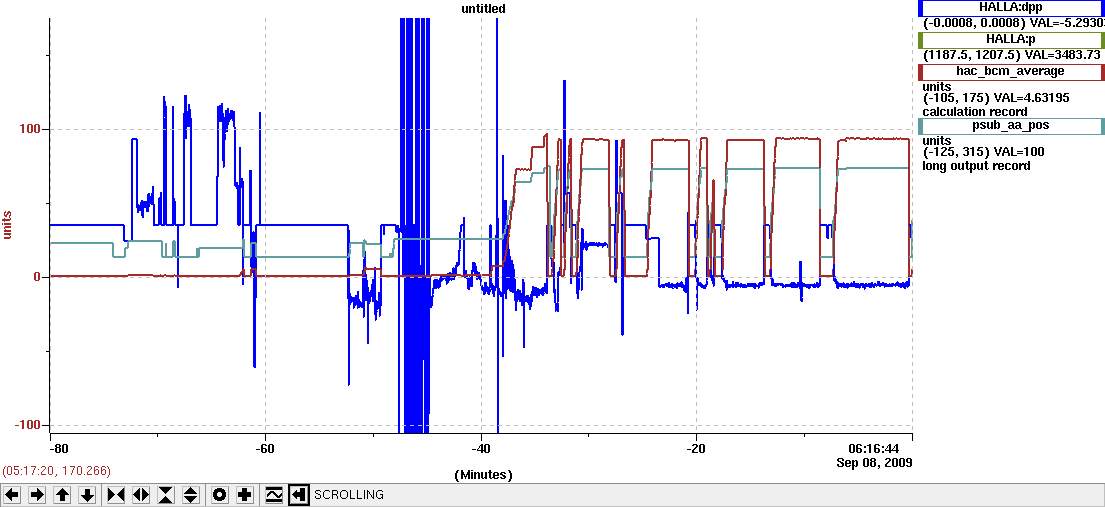Select the HALLA:dpp curve legend button
The image size is (1105, 507).
pyautogui.click(x=1011, y=7)
